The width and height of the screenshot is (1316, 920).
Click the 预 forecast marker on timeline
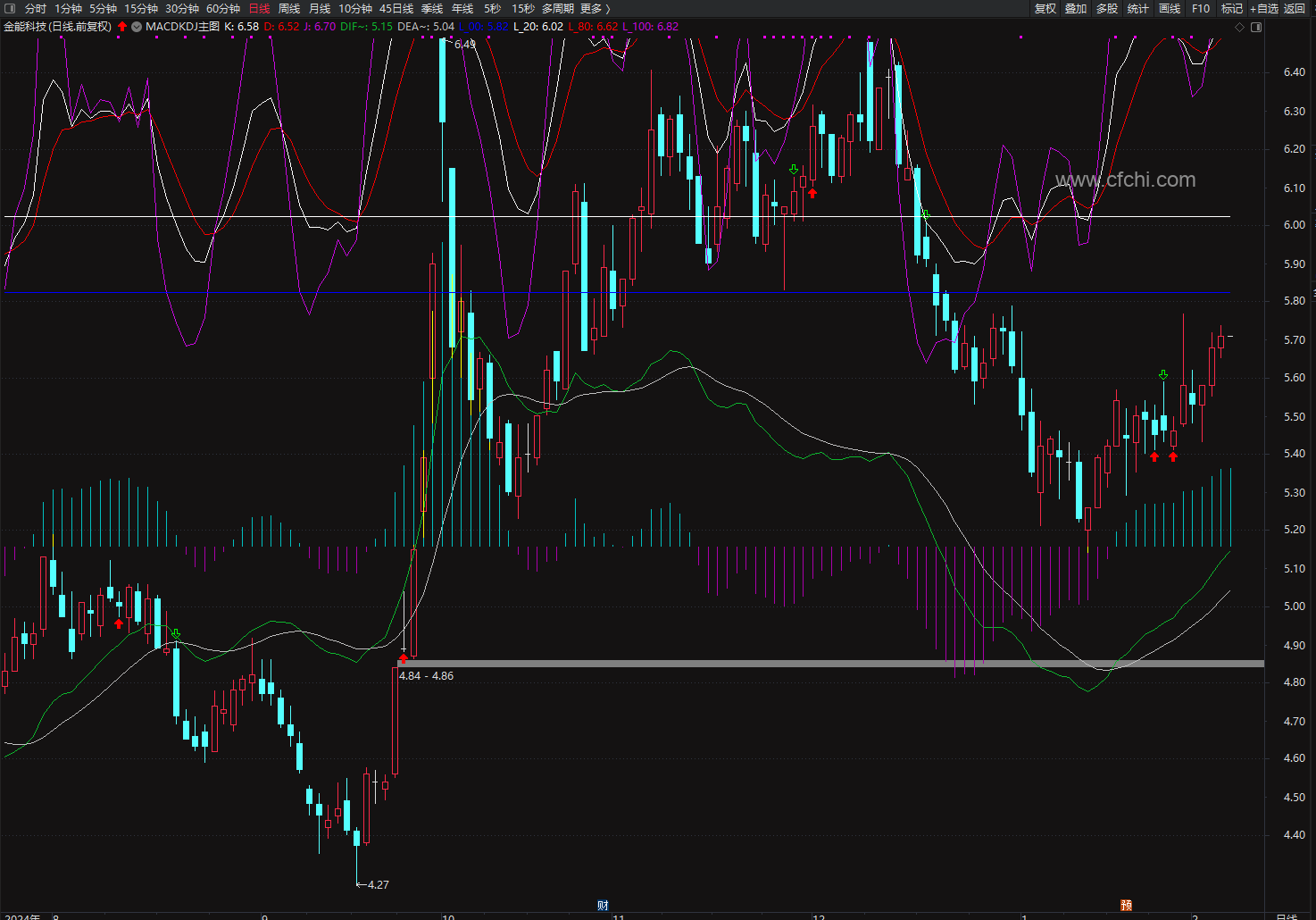[x=1127, y=906]
